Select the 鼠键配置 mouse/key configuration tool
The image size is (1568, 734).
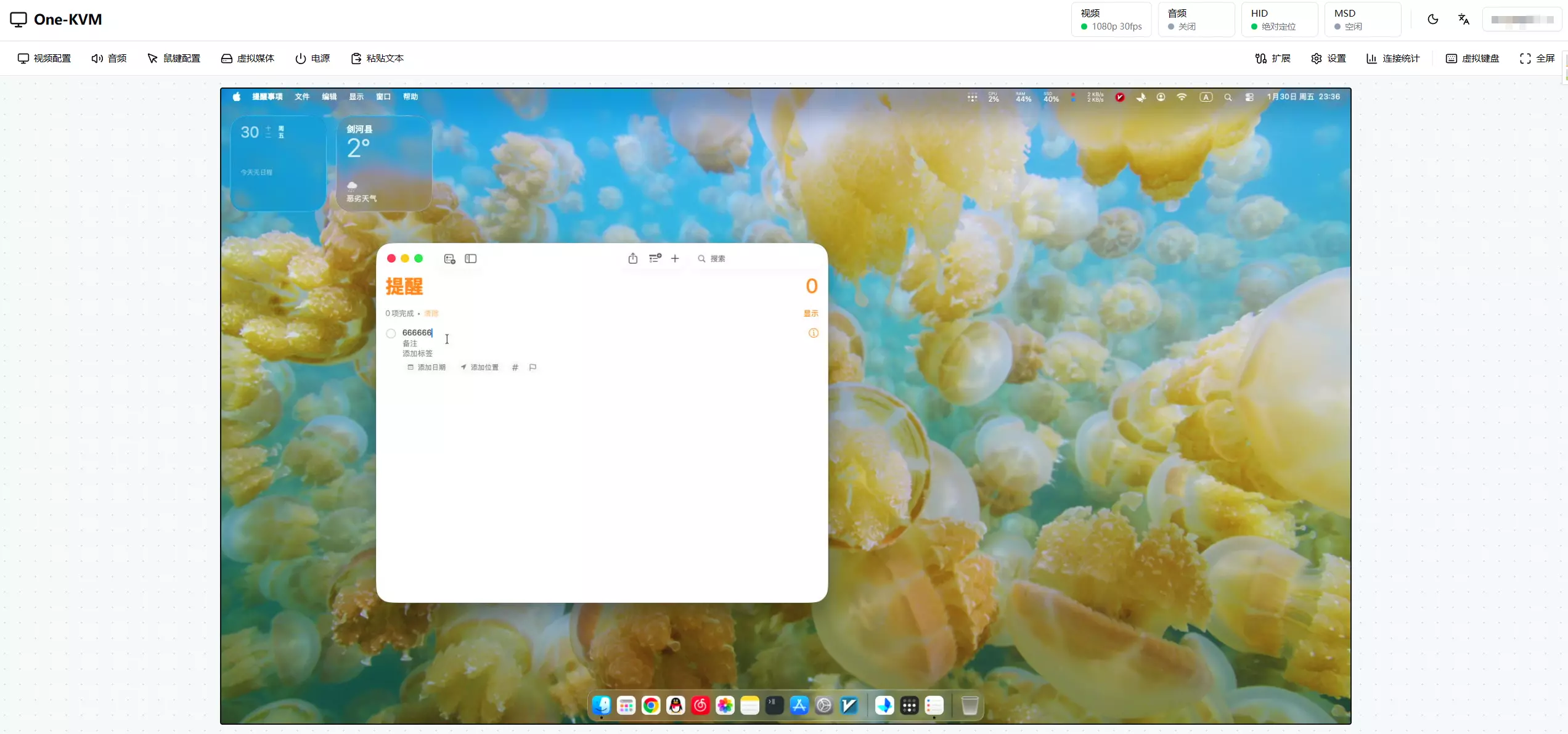click(x=174, y=58)
